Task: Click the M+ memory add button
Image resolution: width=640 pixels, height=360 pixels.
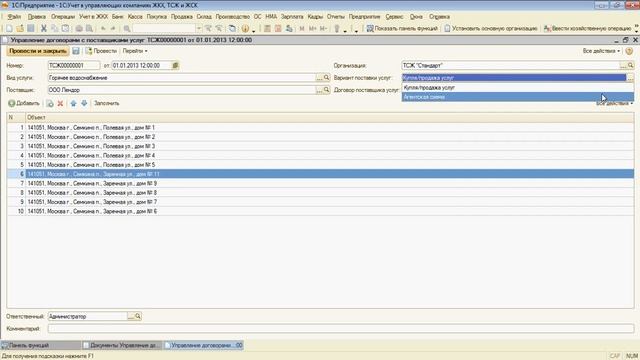Action: coord(313,29)
